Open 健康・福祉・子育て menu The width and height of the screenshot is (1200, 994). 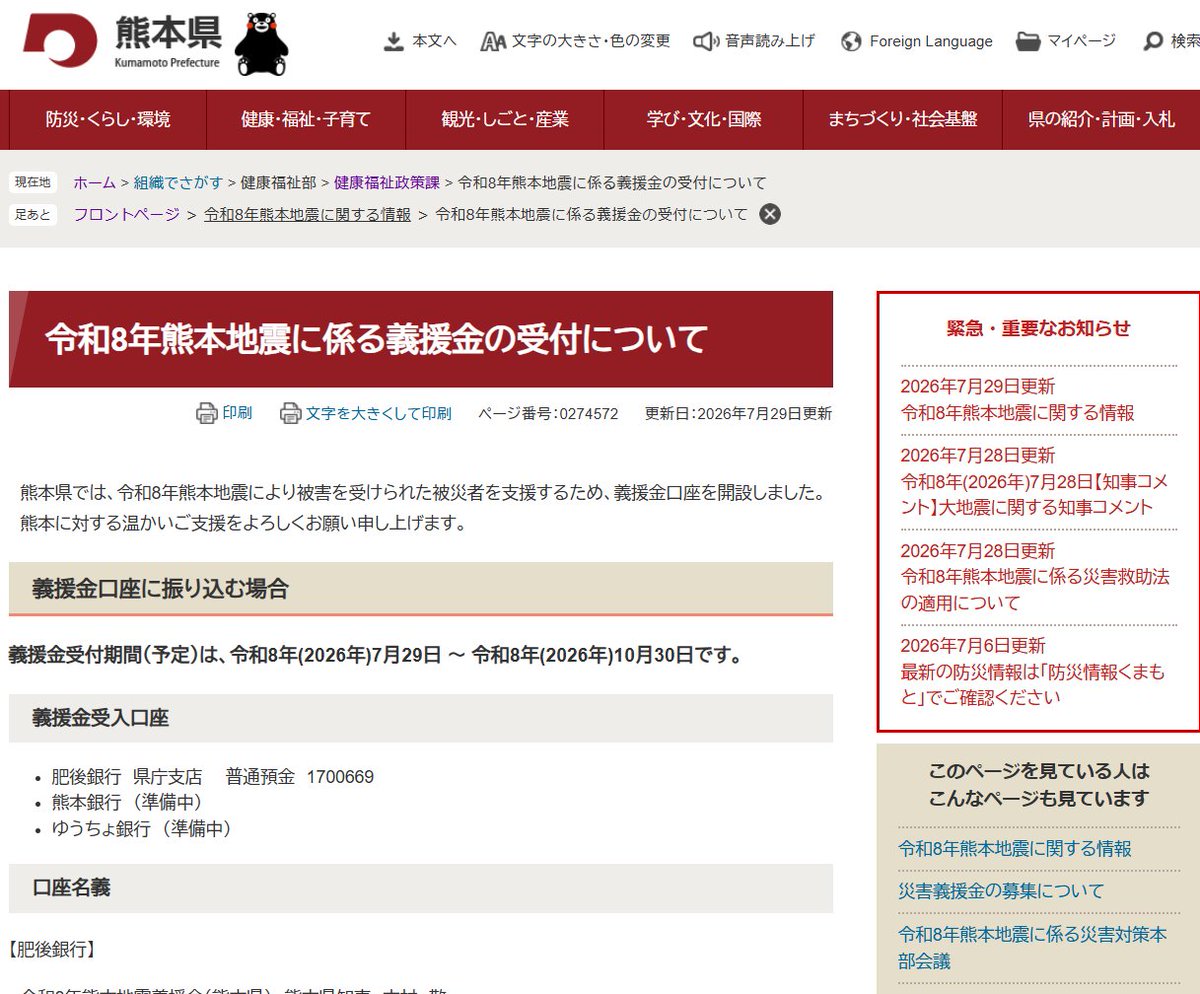(x=306, y=119)
